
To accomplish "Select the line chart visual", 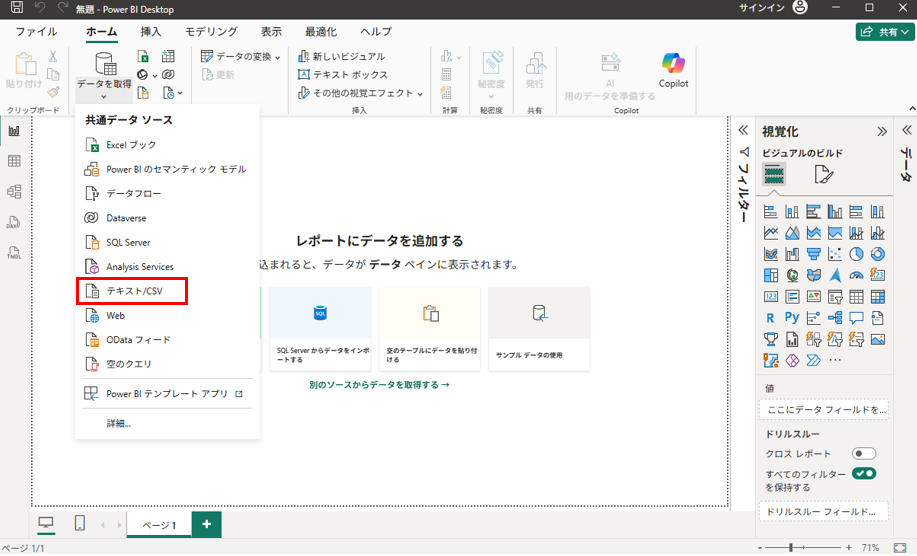I will (x=771, y=233).
